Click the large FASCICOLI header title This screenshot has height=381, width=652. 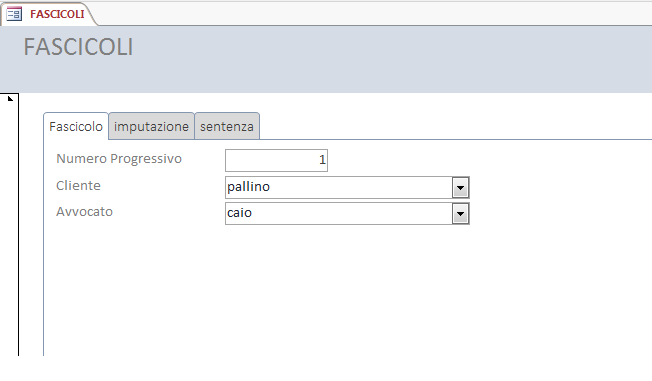coord(78,47)
